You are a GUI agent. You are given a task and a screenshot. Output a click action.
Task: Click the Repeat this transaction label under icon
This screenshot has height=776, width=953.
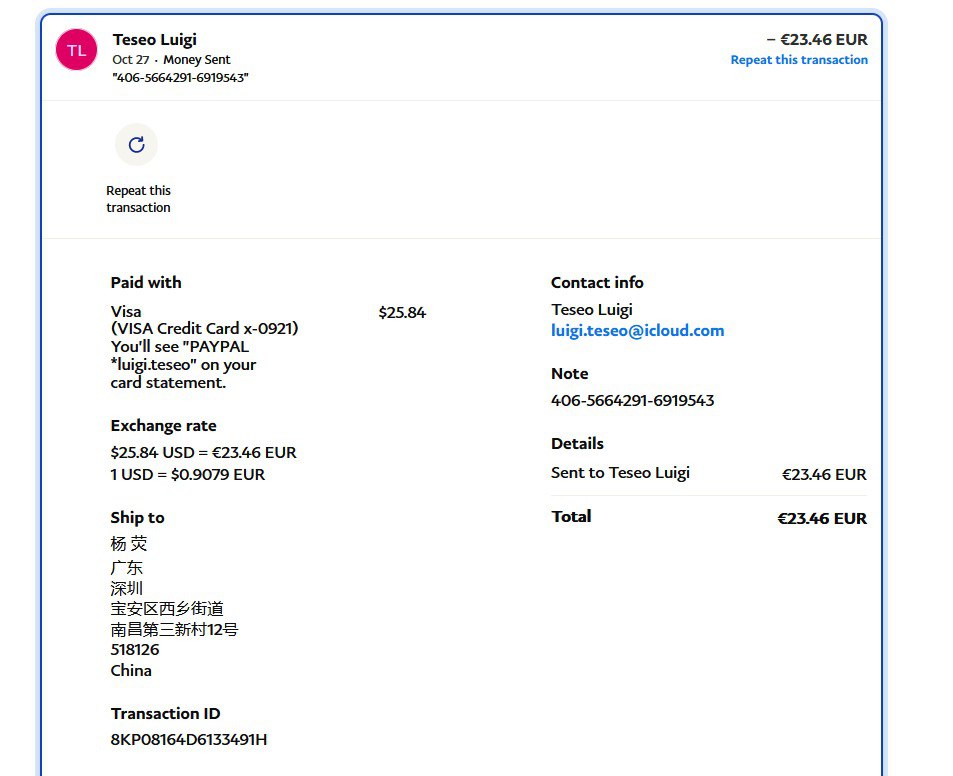click(138, 199)
